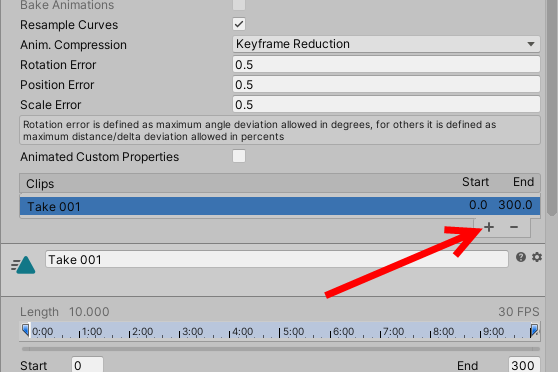
Task: Open the help icon beside Take 001
Action: [521, 257]
